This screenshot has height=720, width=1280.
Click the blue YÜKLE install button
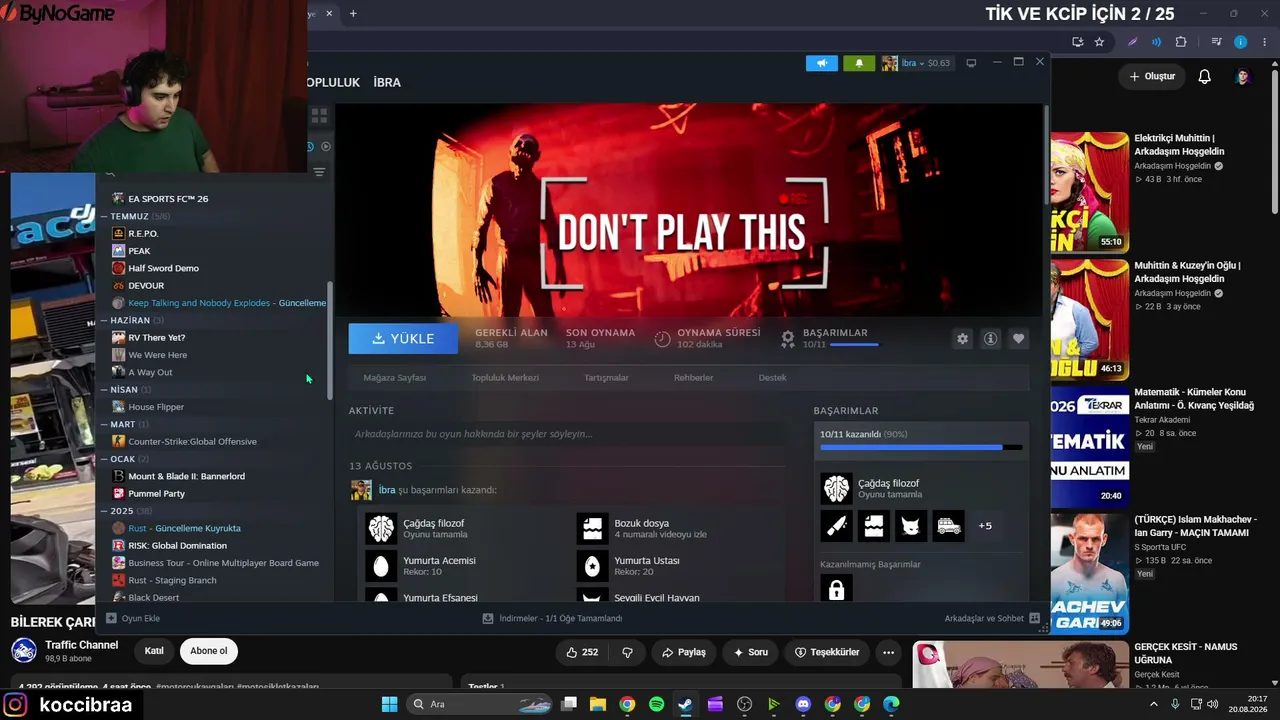point(403,339)
